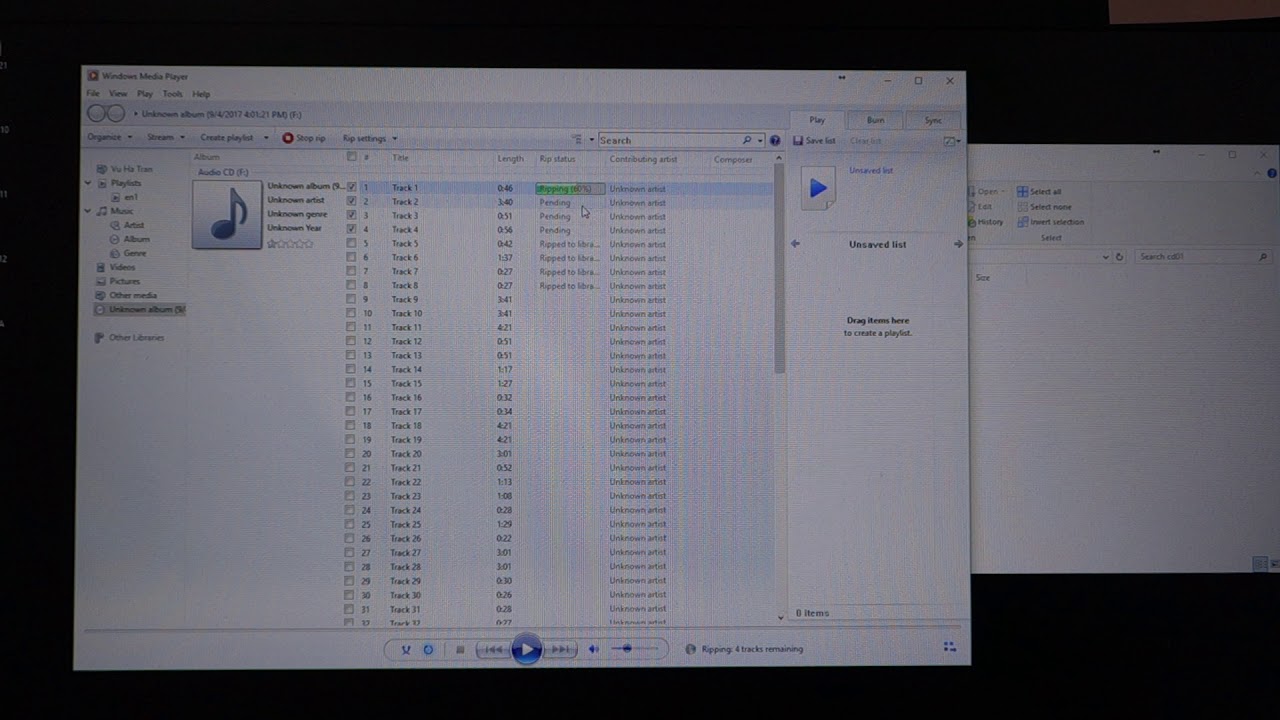Click the Stop rip button label
Image resolution: width=1280 pixels, height=720 pixels.
point(311,138)
